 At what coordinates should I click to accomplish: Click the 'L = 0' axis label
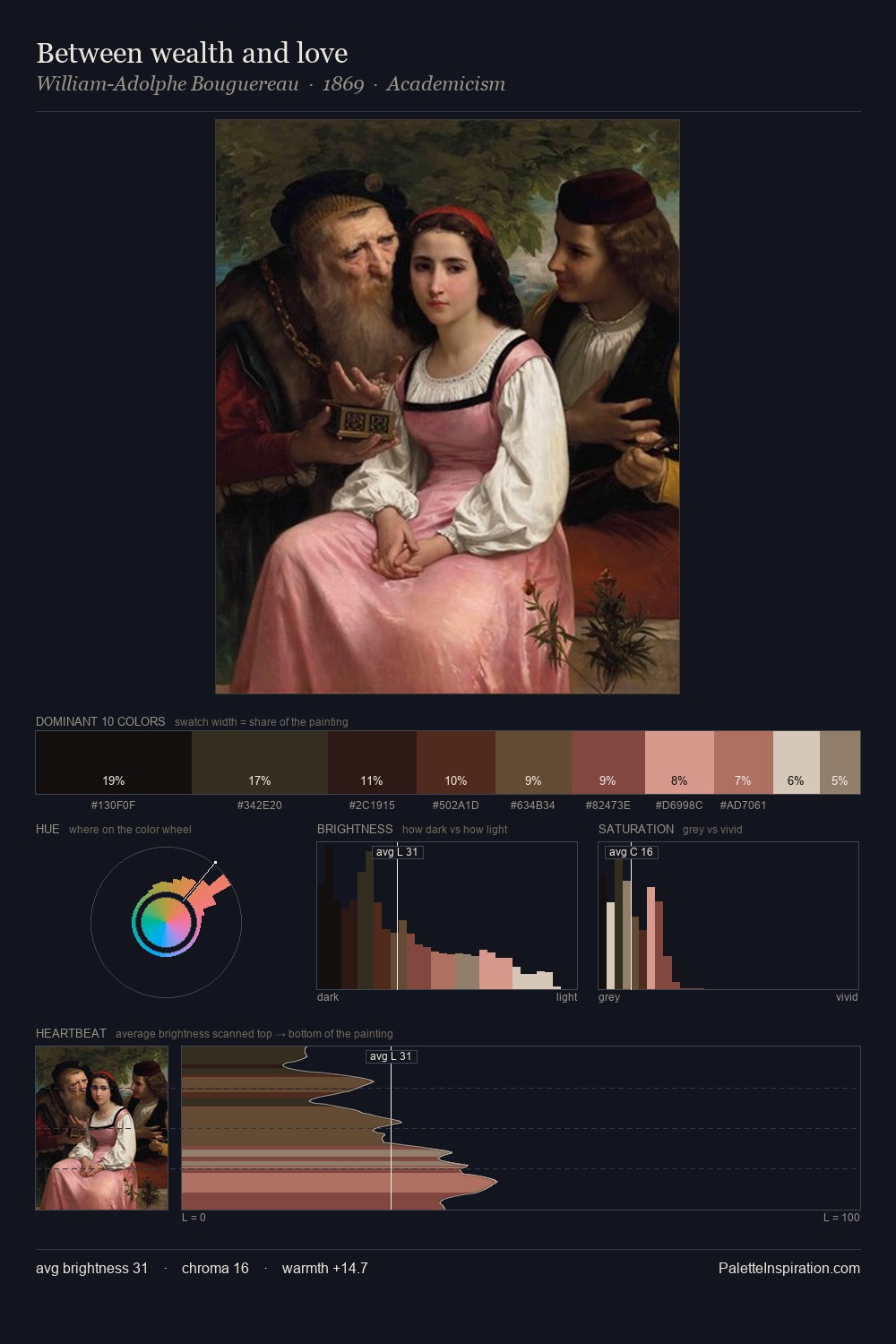pos(194,1218)
